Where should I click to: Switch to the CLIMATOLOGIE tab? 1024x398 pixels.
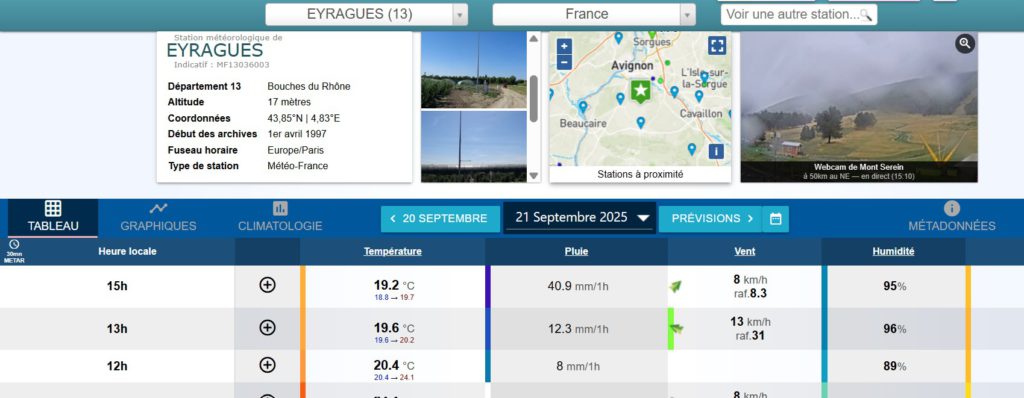pyautogui.click(x=280, y=218)
